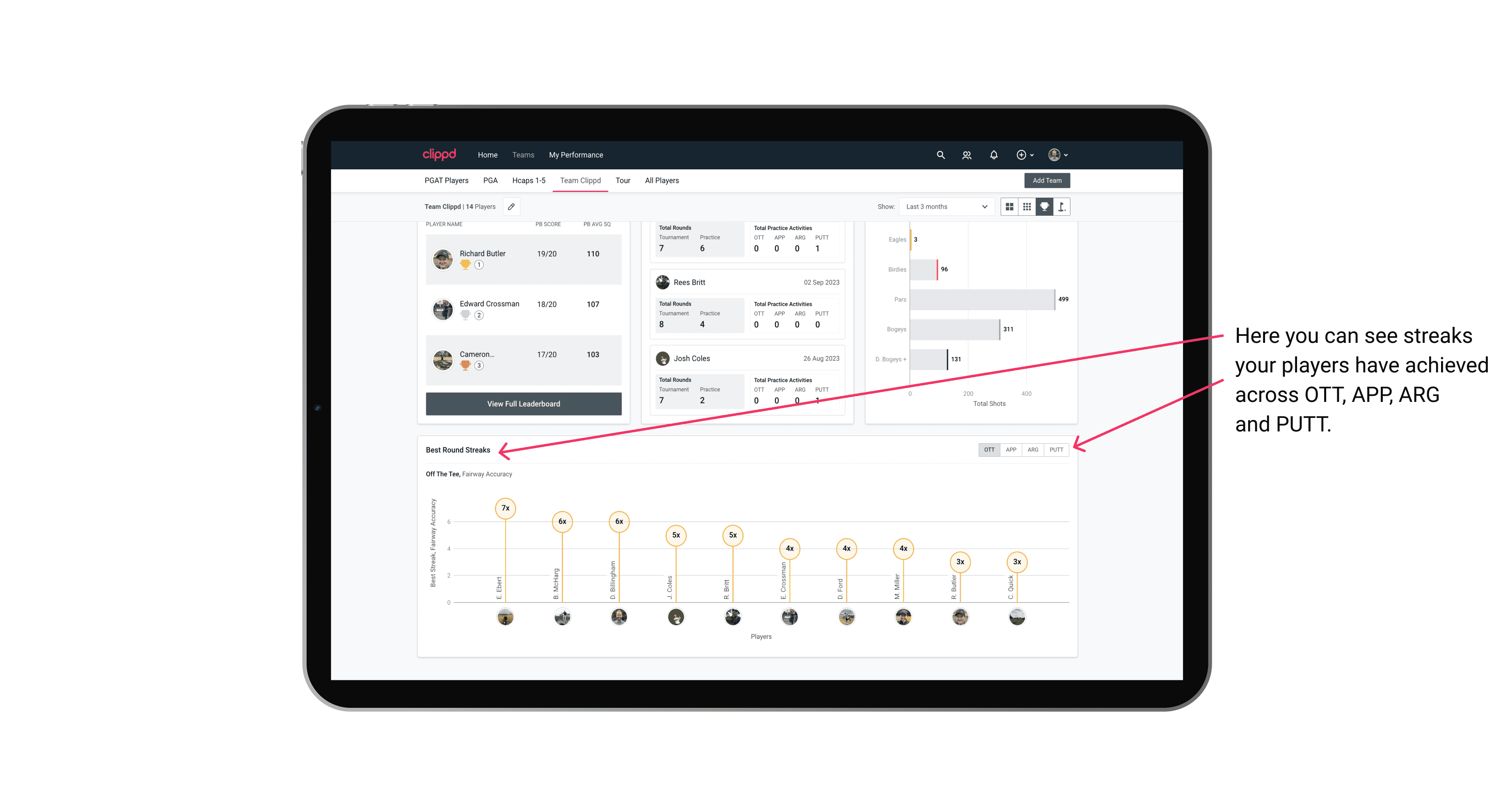Screen dimensions: 1510x812
Task: Click the notifications bell icon
Action: point(993,155)
